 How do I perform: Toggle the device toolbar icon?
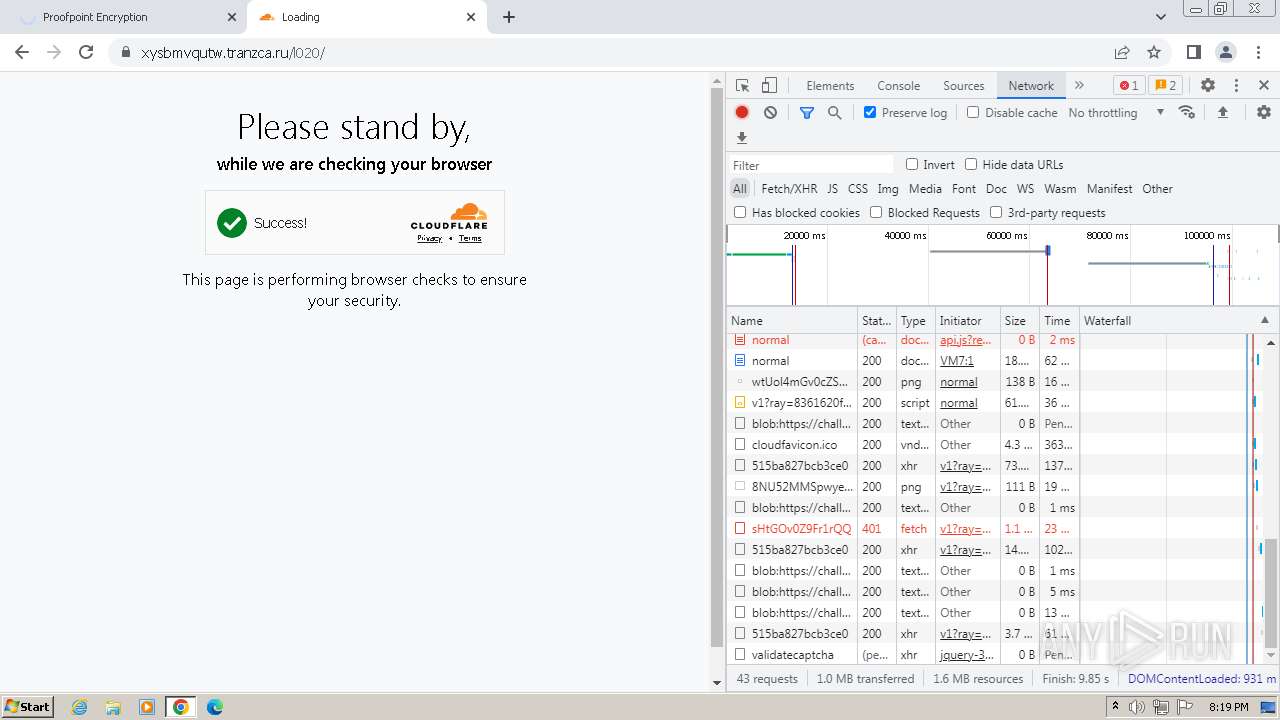coord(769,86)
